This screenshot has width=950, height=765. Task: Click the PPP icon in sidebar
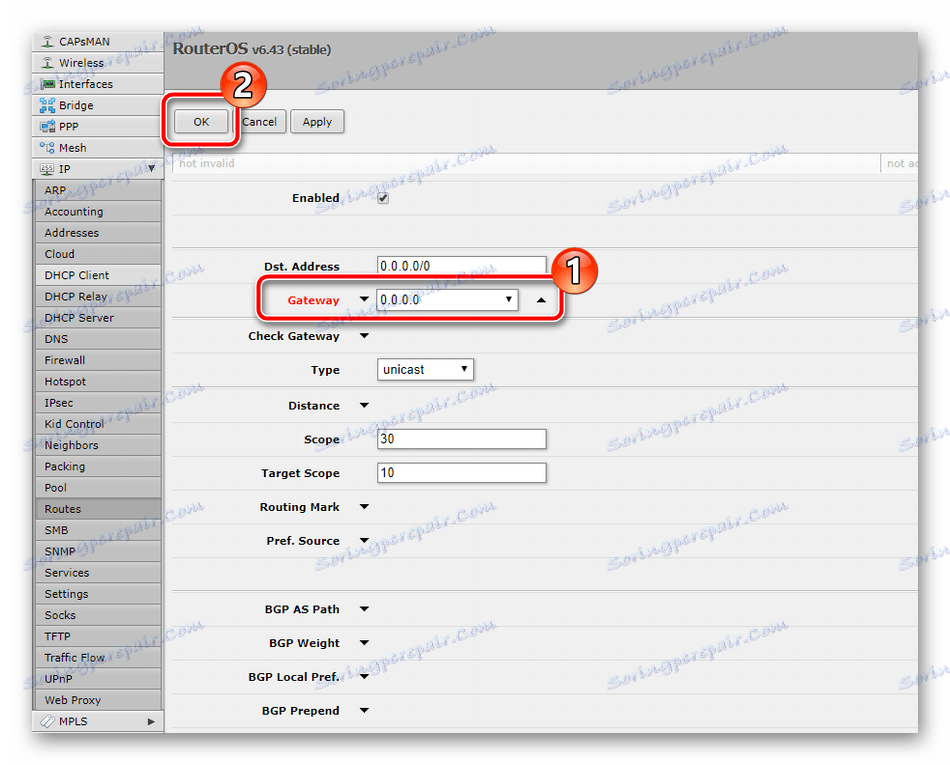point(47,127)
